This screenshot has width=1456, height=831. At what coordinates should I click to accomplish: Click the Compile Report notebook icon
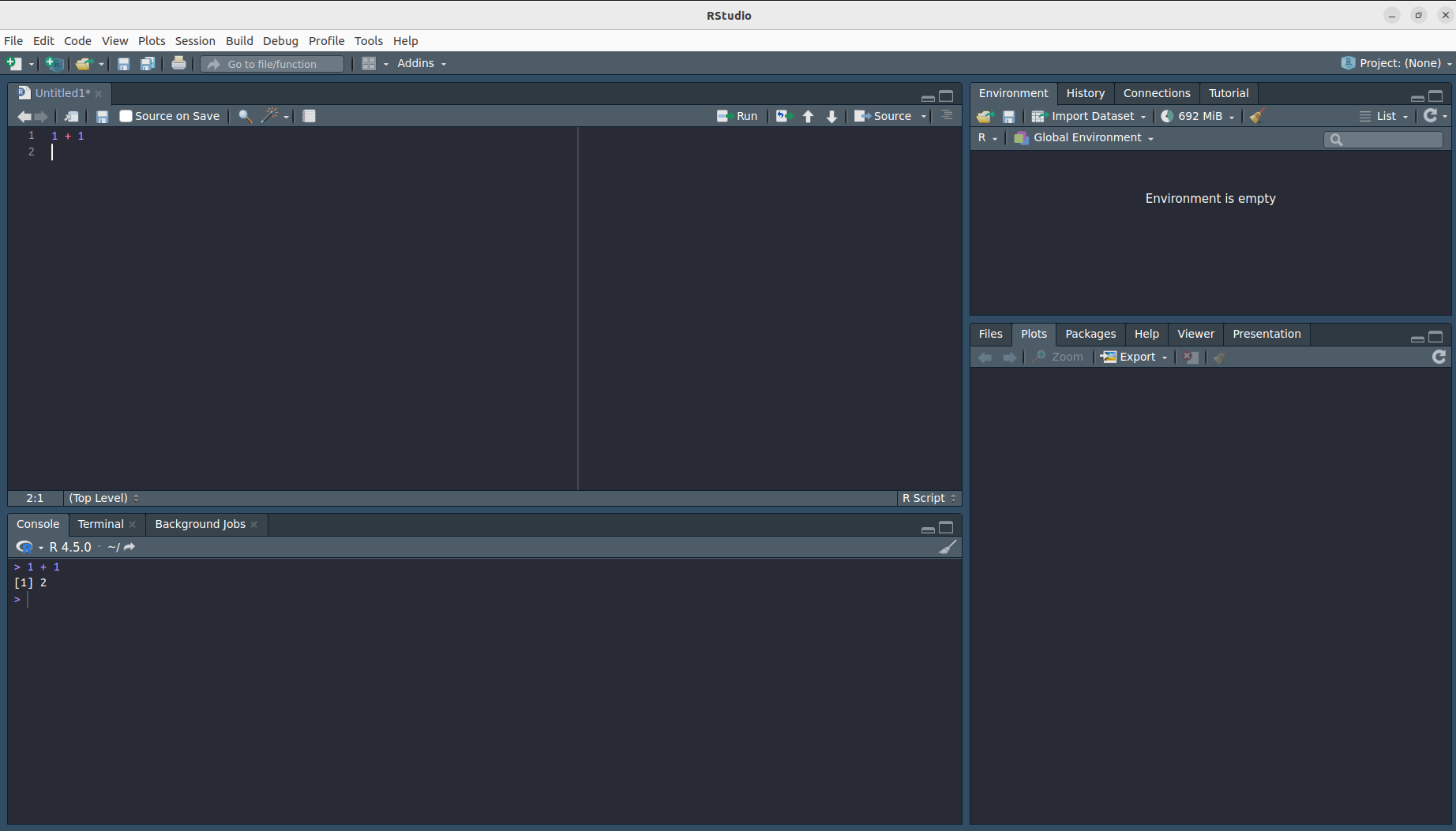point(310,116)
